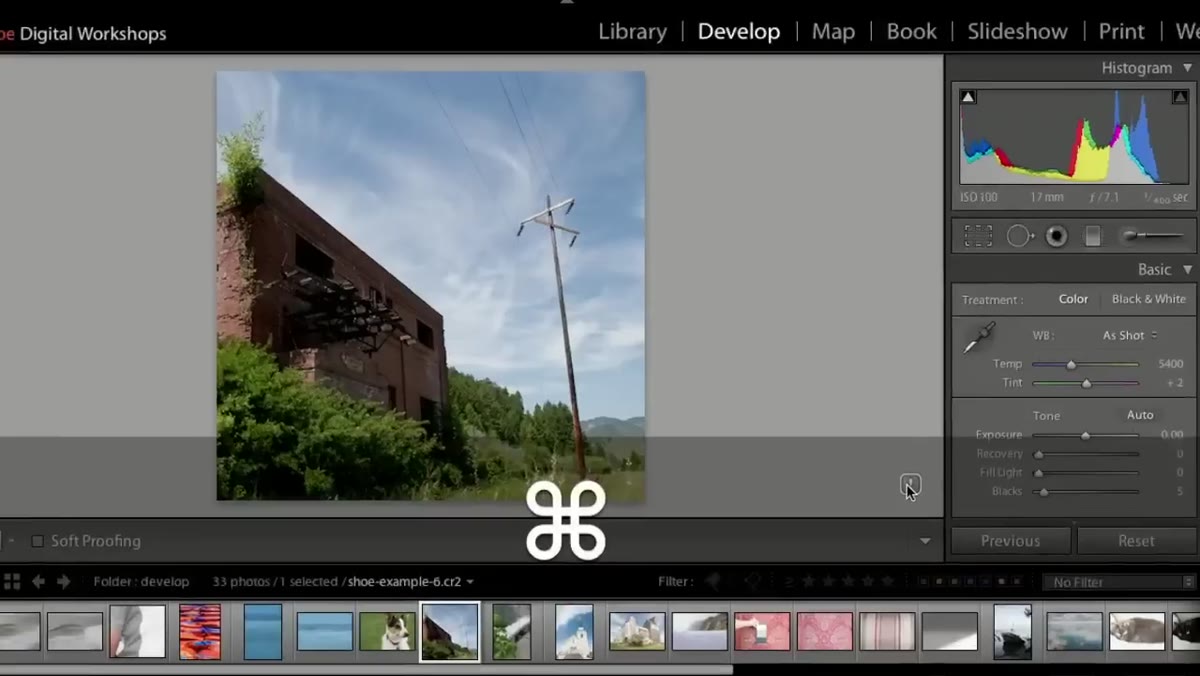Open the No Filter dropdown

(1118, 582)
